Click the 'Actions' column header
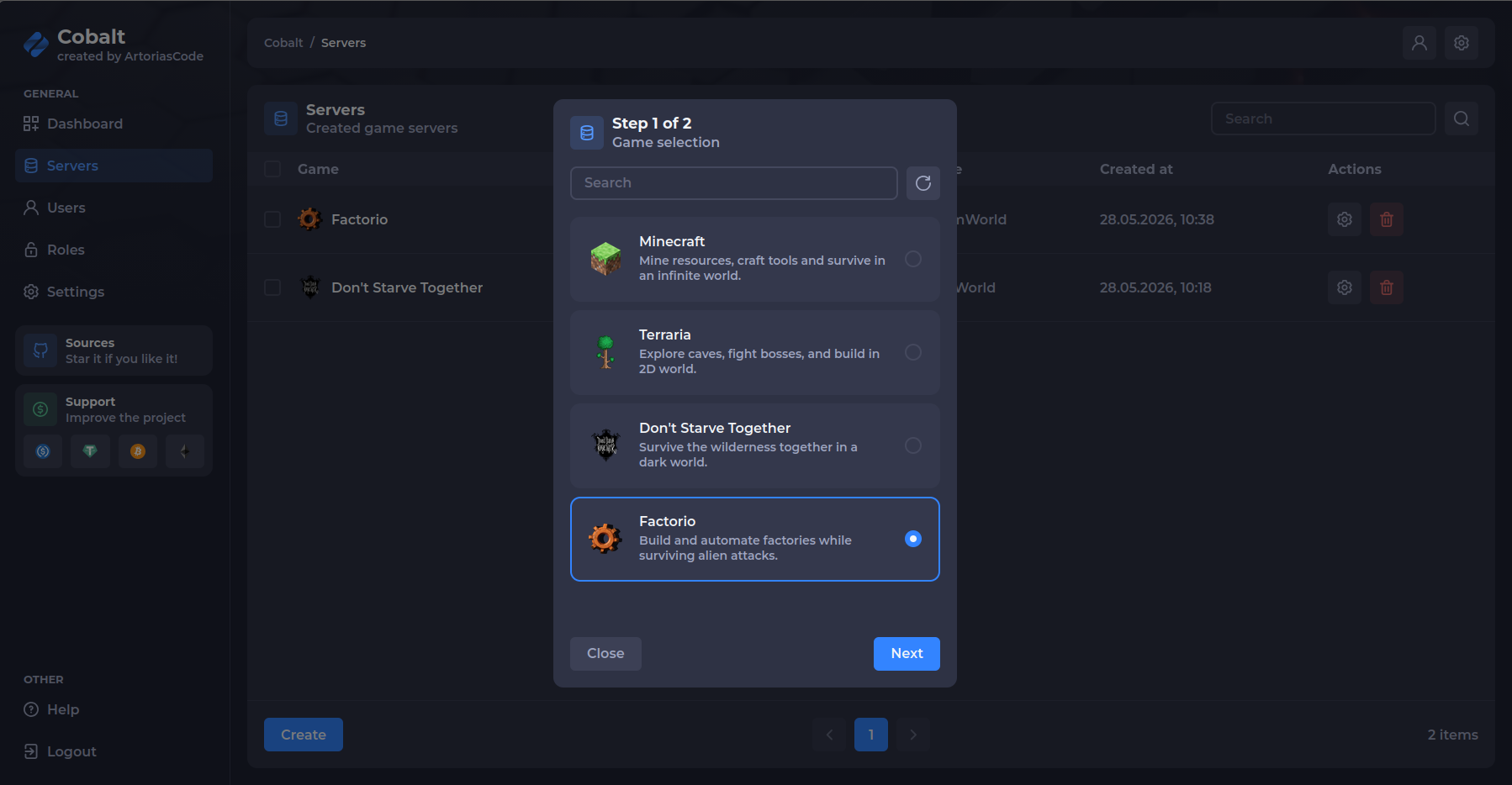This screenshot has width=1512, height=785. [x=1355, y=169]
